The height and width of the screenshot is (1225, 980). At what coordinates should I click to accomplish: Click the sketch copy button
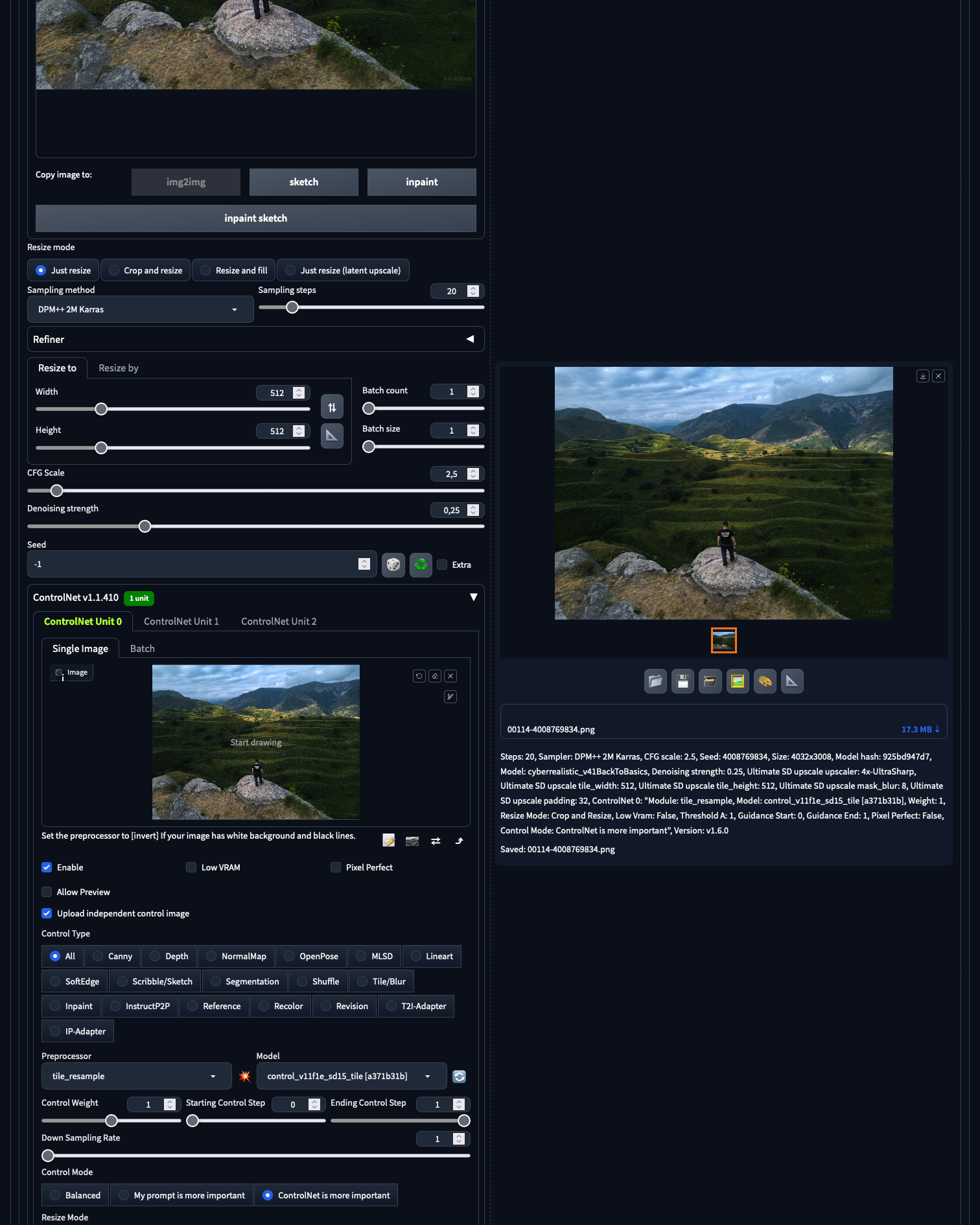click(303, 182)
